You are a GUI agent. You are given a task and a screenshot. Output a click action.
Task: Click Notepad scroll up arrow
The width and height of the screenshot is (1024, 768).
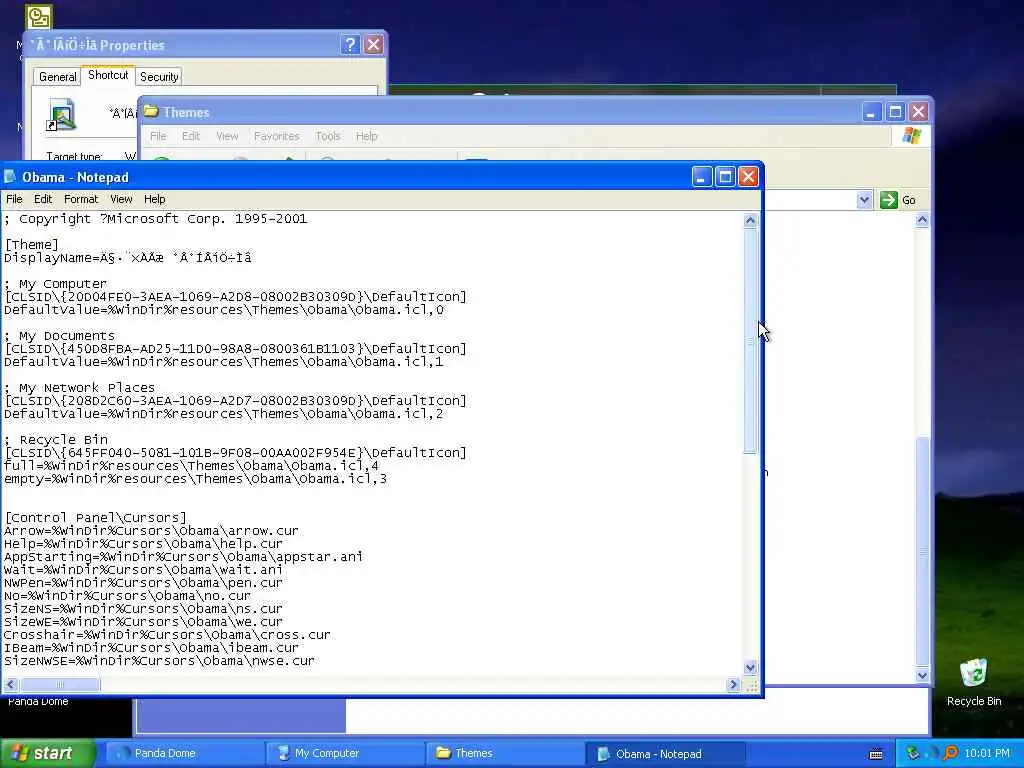(750, 221)
